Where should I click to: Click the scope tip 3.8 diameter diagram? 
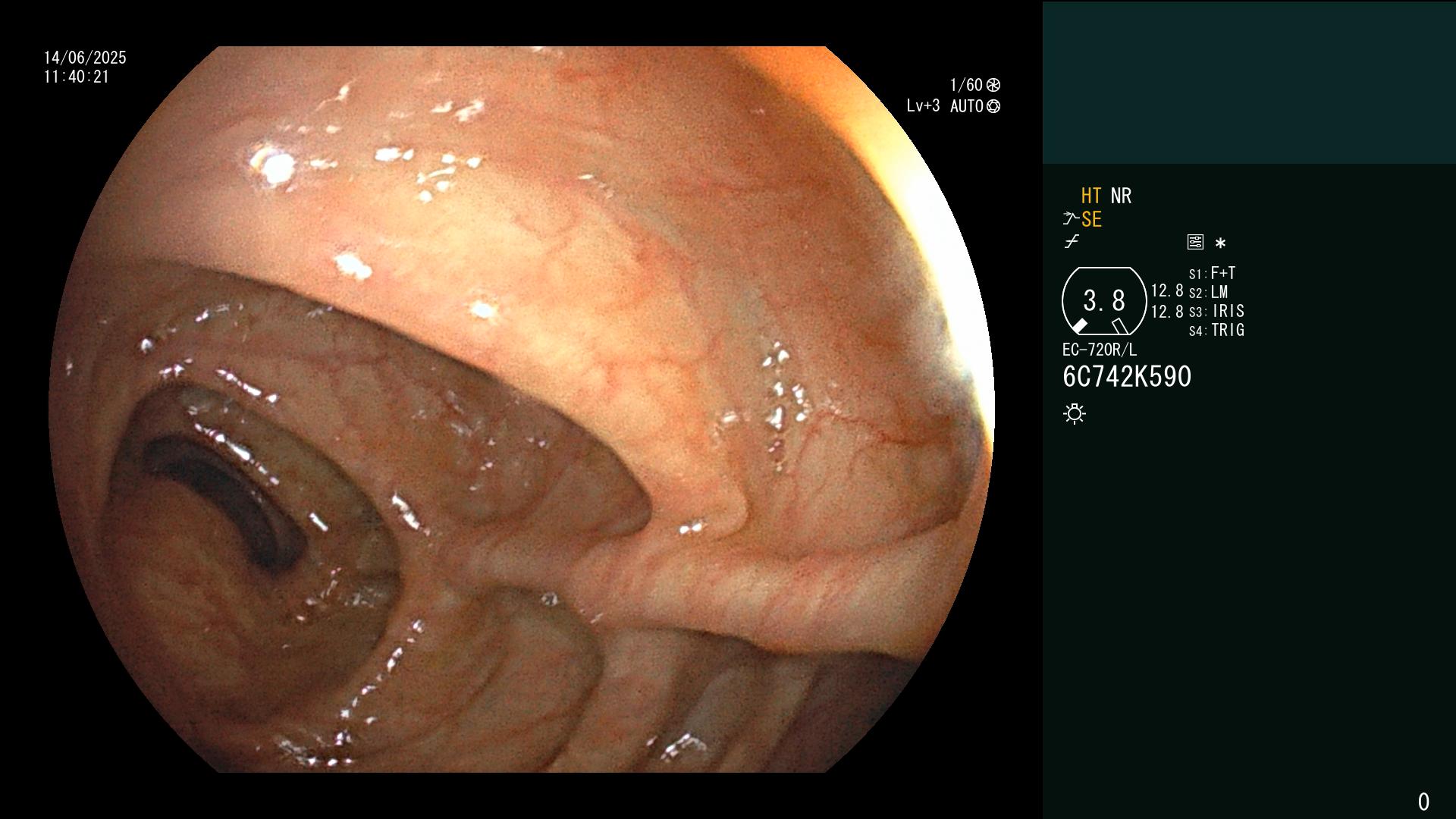pyautogui.click(x=1104, y=301)
